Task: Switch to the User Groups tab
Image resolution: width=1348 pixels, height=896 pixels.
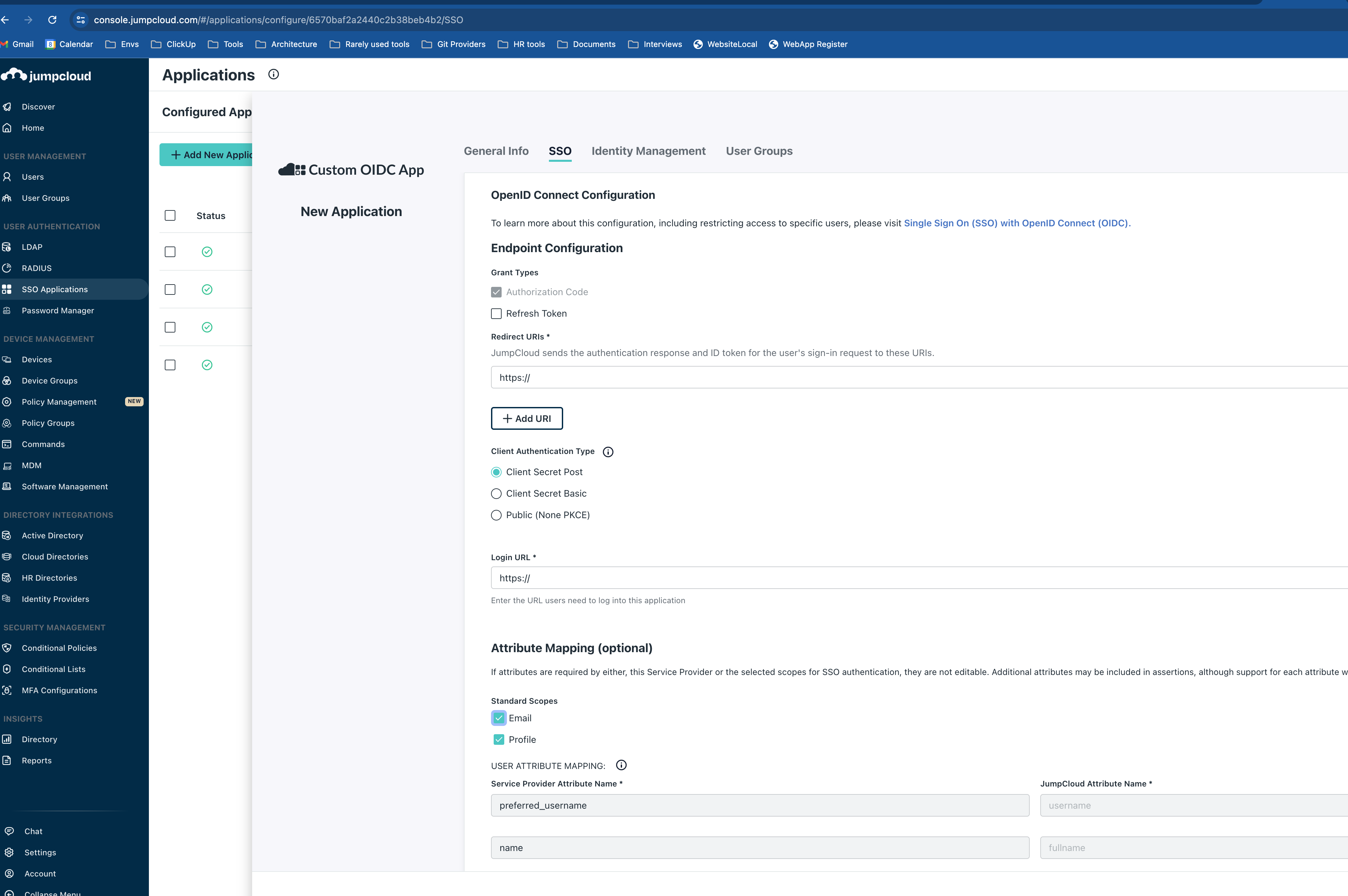Action: pyautogui.click(x=759, y=151)
